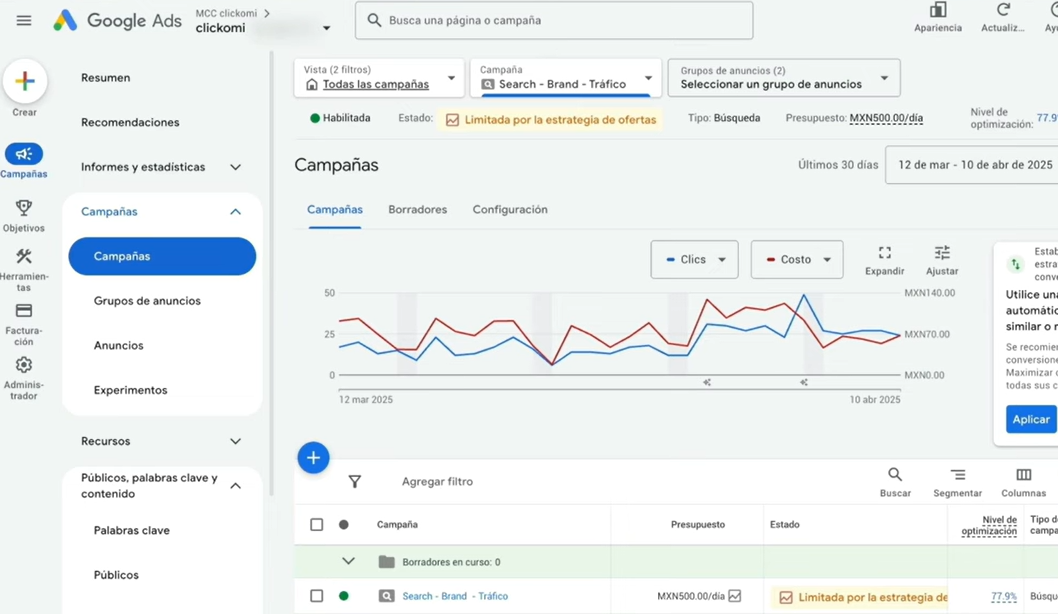Open Palabras clave sidebar item

pyautogui.click(x=132, y=530)
